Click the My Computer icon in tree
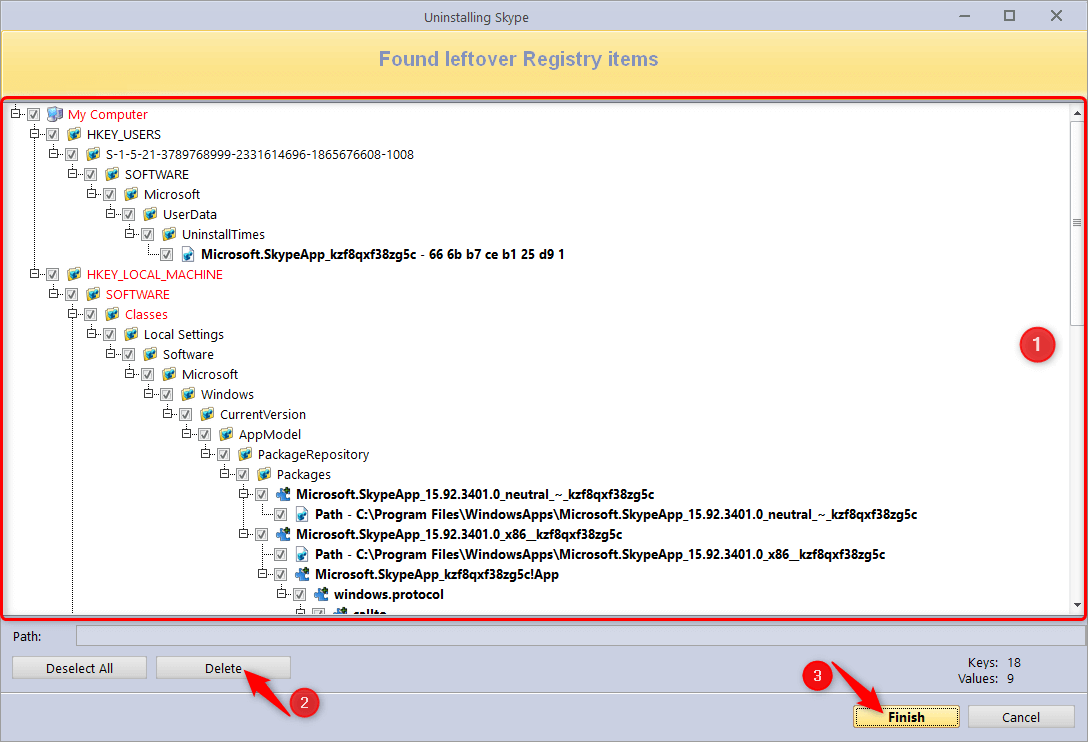This screenshot has height=742, width=1088. [x=55, y=115]
